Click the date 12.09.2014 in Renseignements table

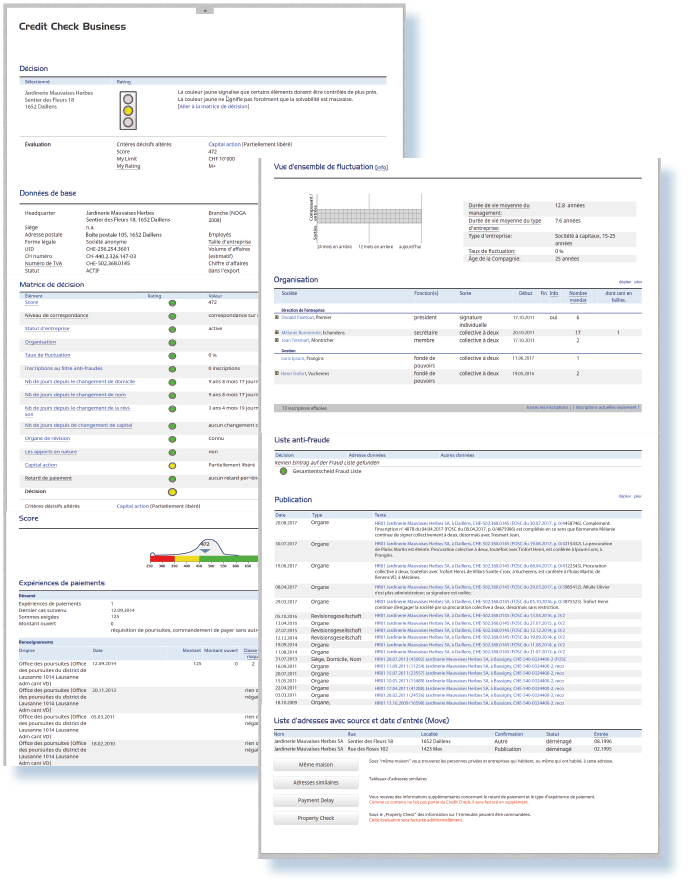pos(103,664)
